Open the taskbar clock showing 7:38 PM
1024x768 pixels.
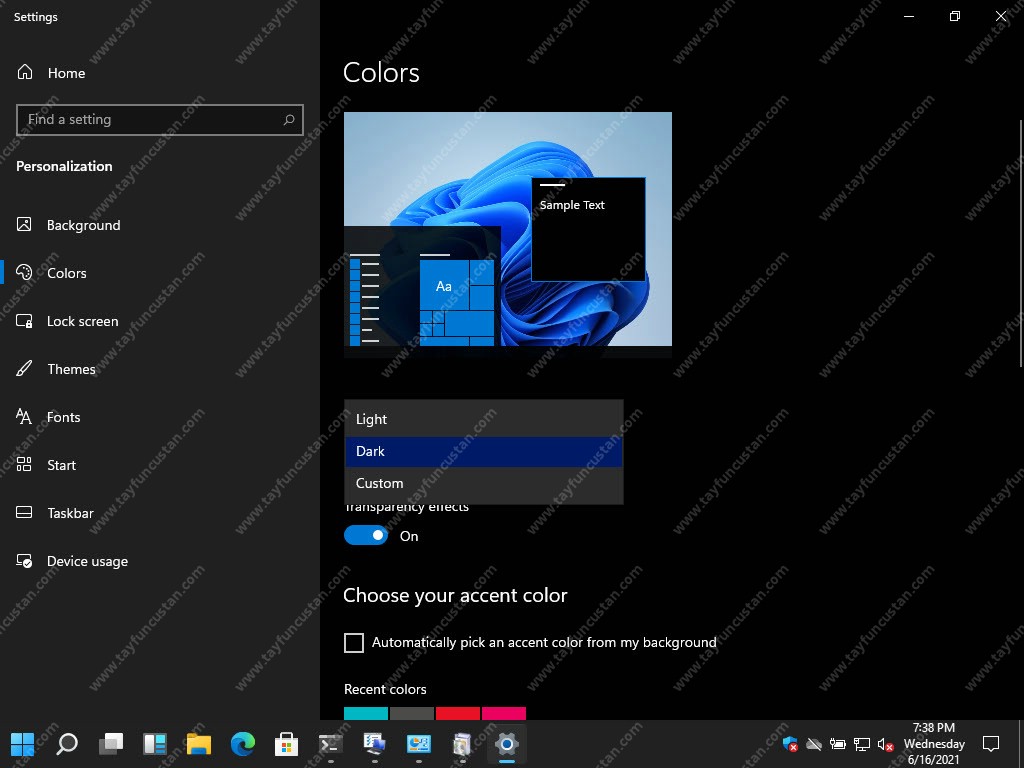[934, 743]
